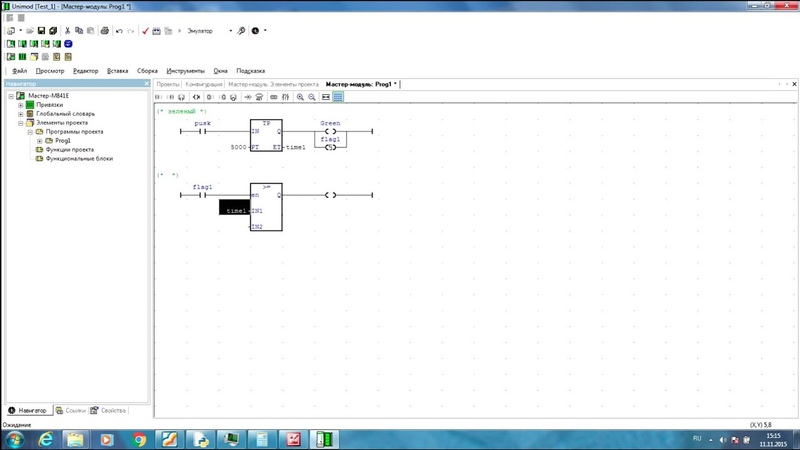800x450 pixels.
Task: Switch to the Конфигурация tab
Action: pyautogui.click(x=204, y=84)
